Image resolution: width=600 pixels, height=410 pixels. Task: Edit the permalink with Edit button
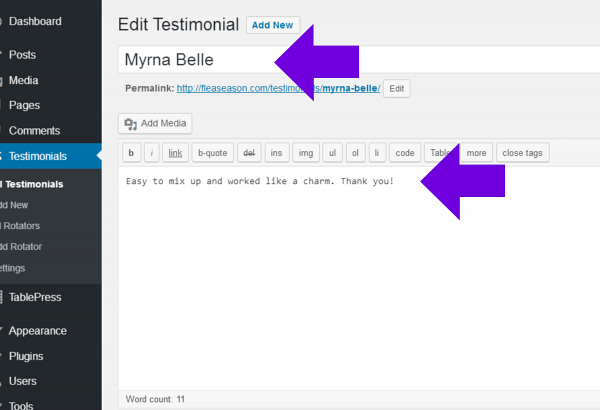click(x=397, y=88)
